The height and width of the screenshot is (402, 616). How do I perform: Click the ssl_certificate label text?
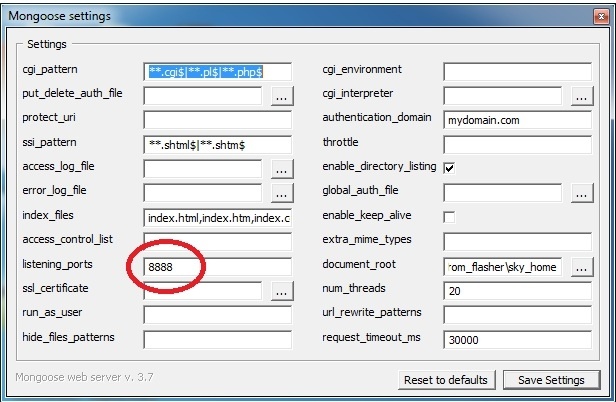tap(55, 288)
